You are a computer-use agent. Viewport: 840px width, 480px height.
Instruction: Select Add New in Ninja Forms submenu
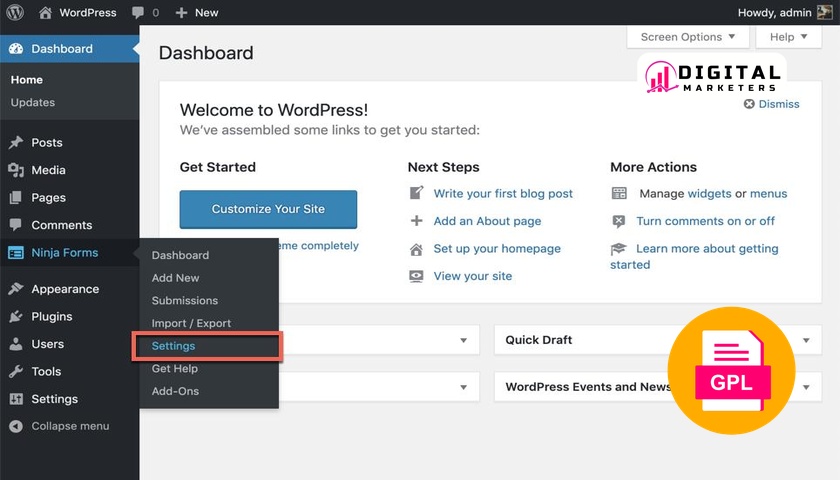point(175,278)
